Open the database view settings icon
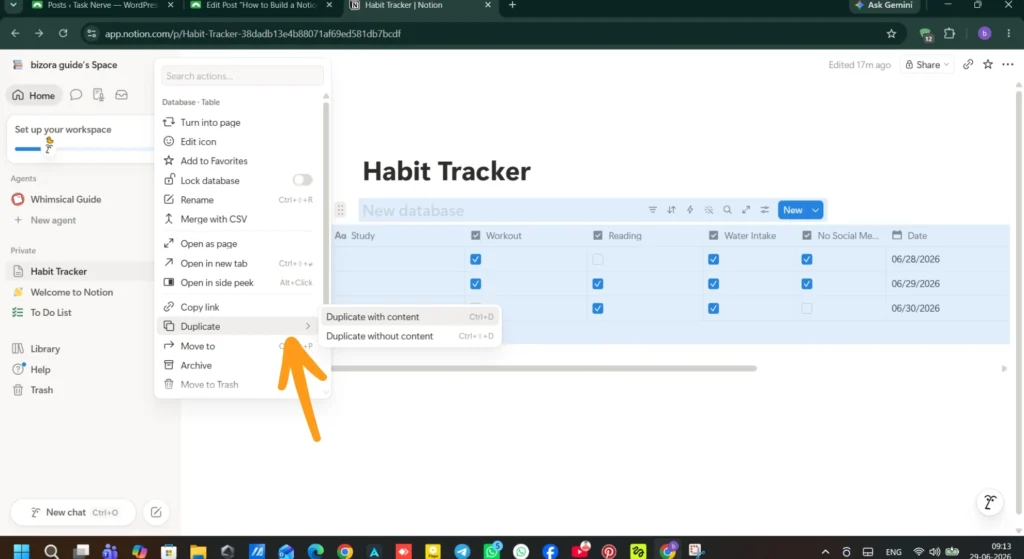 point(764,210)
